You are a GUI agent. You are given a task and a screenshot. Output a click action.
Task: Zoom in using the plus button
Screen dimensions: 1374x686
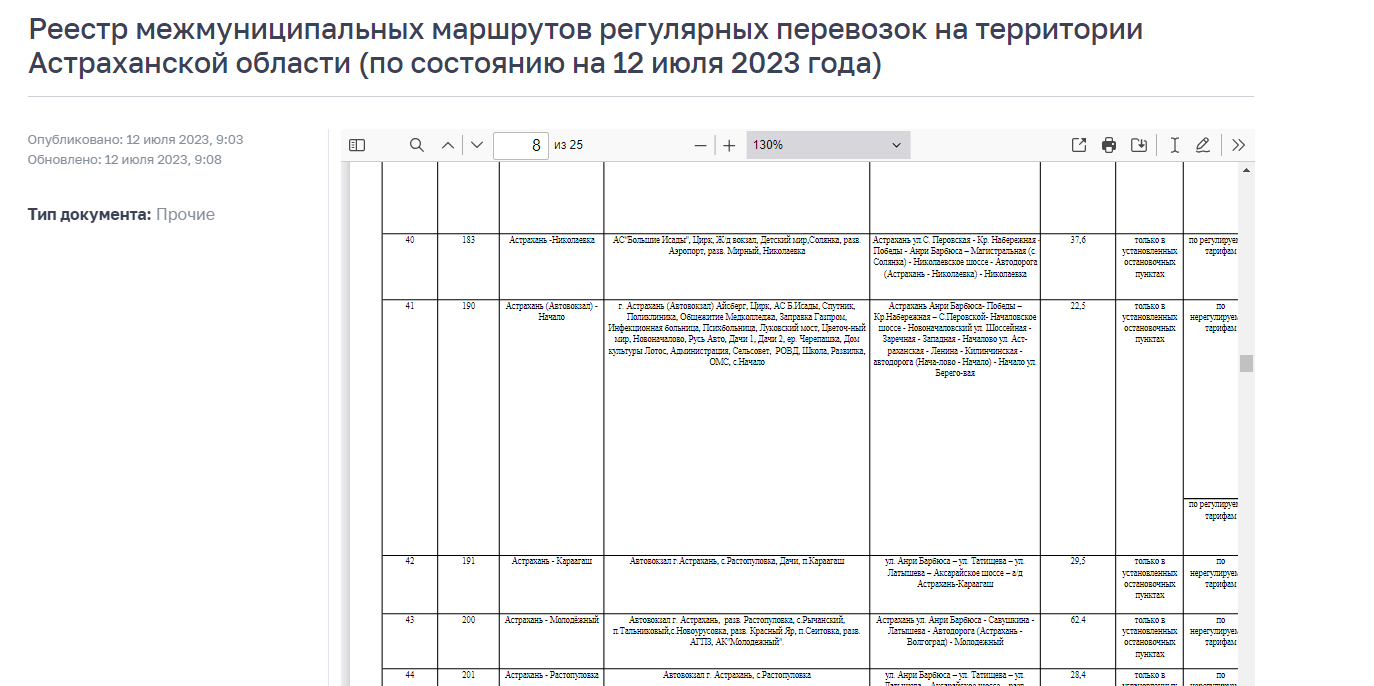pyautogui.click(x=729, y=145)
